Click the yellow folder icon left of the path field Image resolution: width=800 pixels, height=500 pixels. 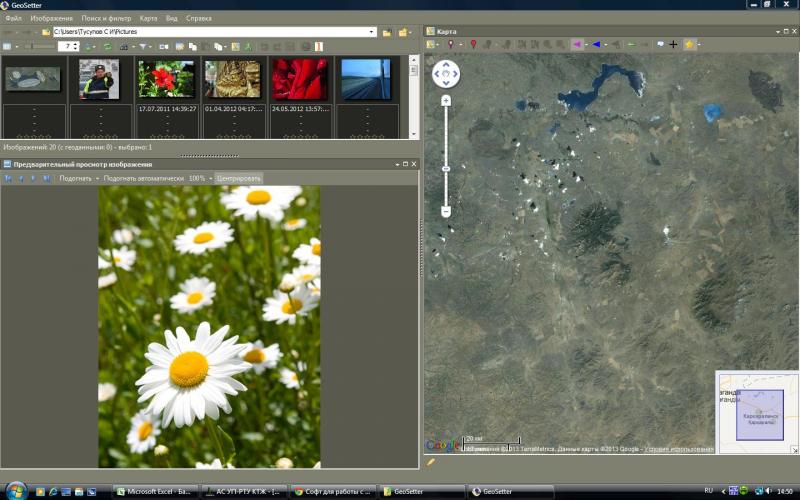point(46,32)
